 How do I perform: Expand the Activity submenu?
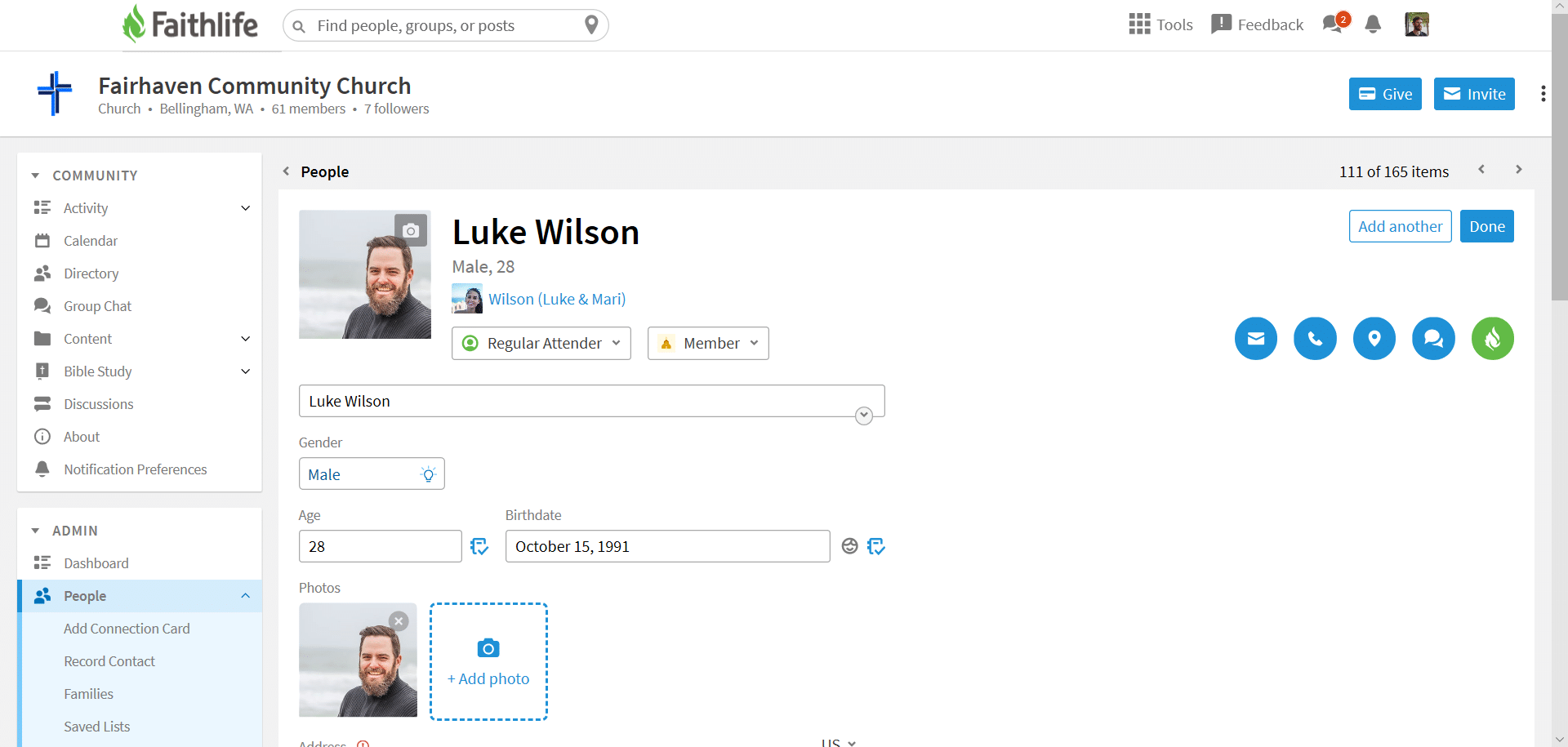click(x=246, y=208)
